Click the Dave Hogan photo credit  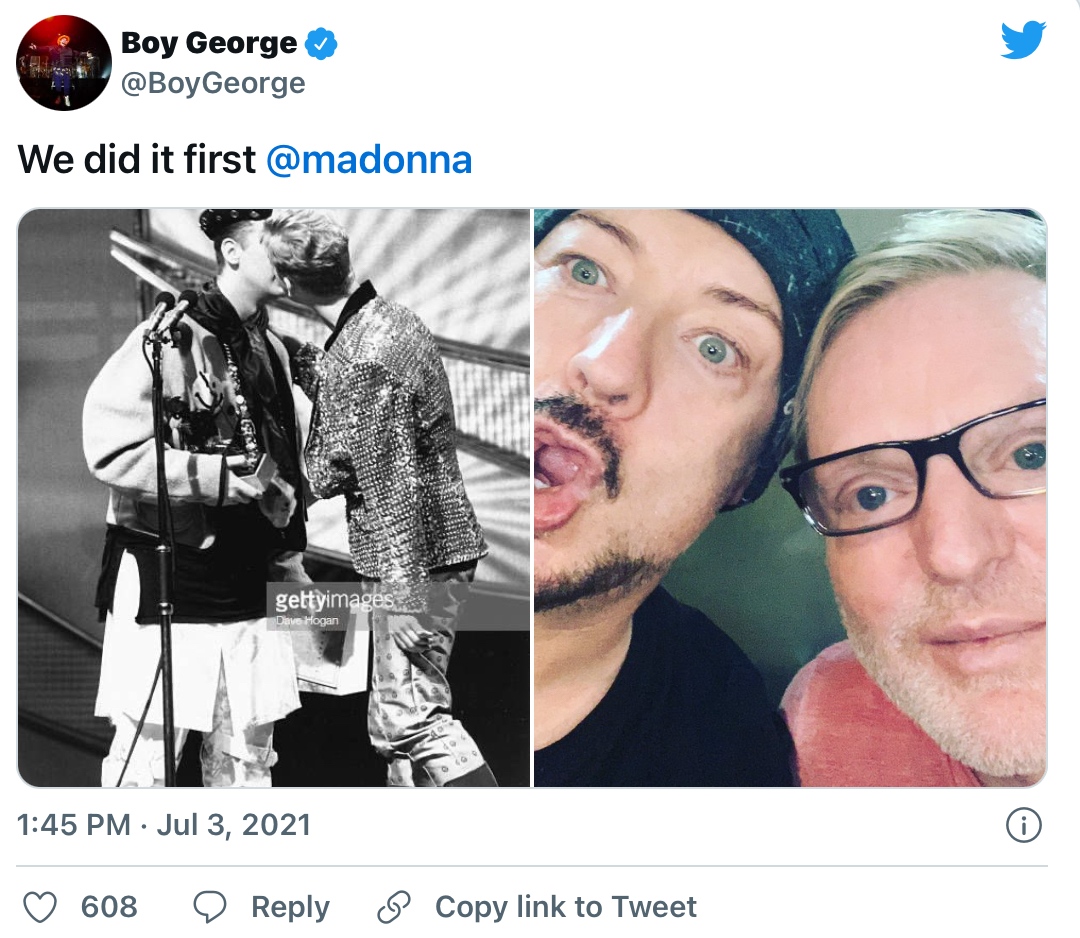point(307,621)
